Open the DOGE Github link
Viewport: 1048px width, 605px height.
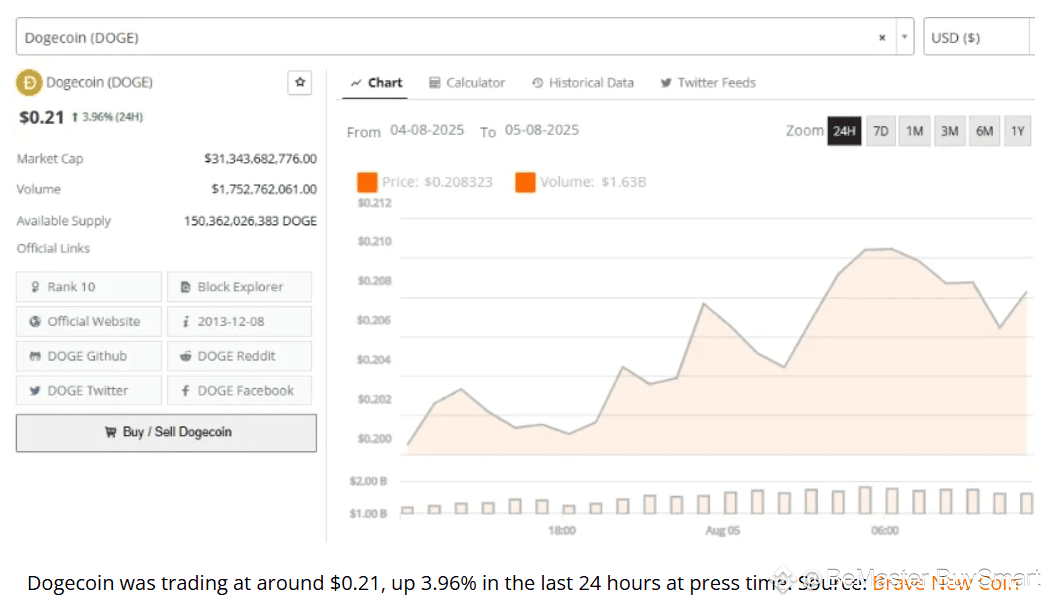tap(89, 356)
